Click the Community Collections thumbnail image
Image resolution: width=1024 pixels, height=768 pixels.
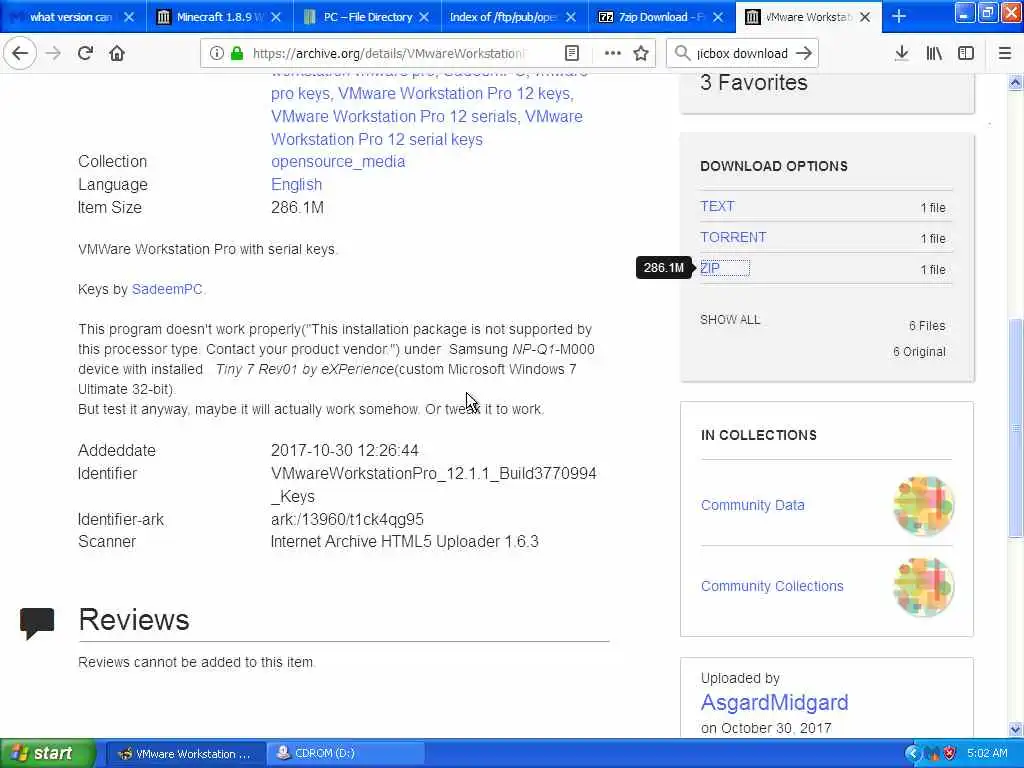pyautogui.click(x=923, y=586)
